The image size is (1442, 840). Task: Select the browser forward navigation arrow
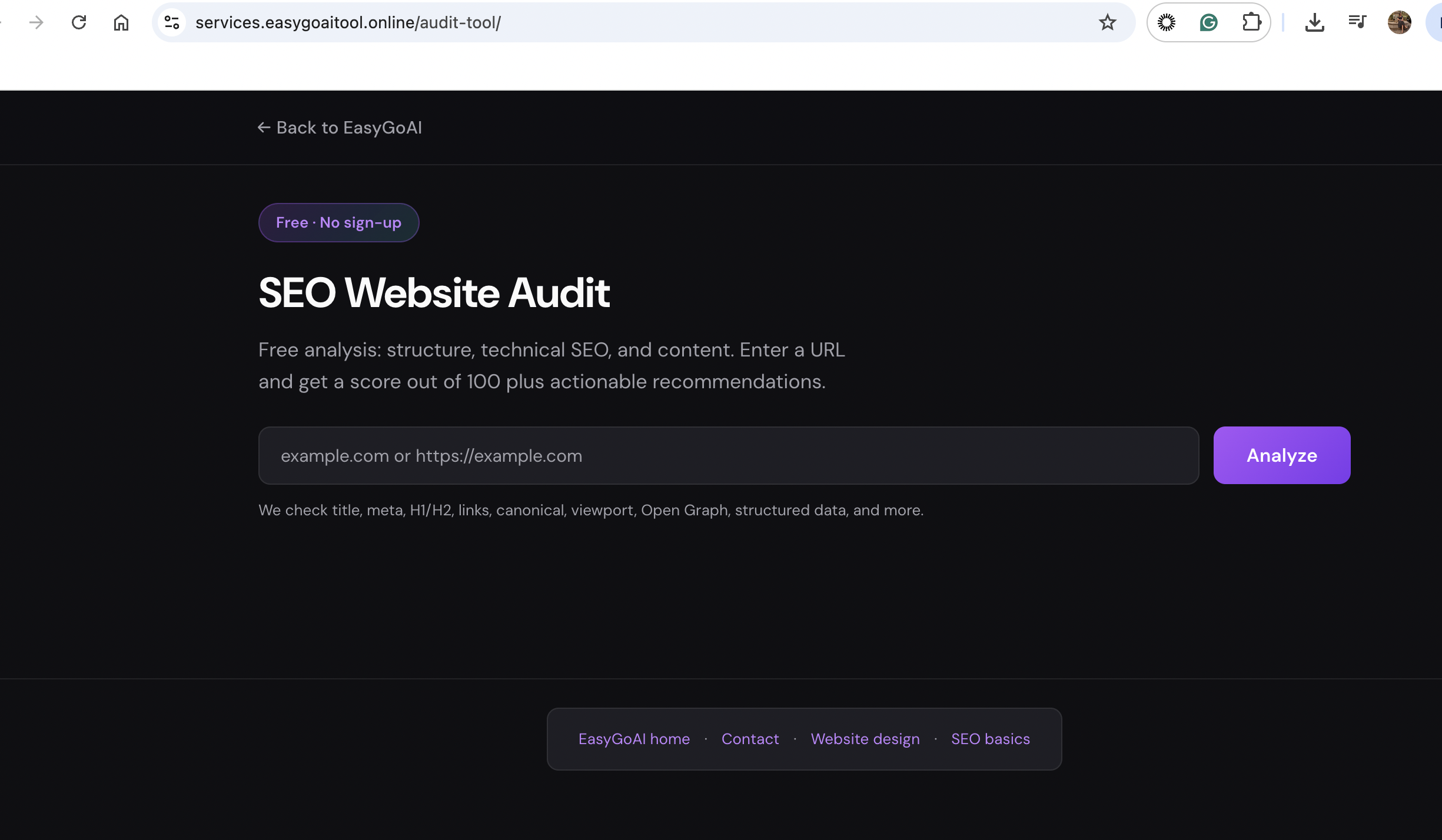tap(36, 22)
